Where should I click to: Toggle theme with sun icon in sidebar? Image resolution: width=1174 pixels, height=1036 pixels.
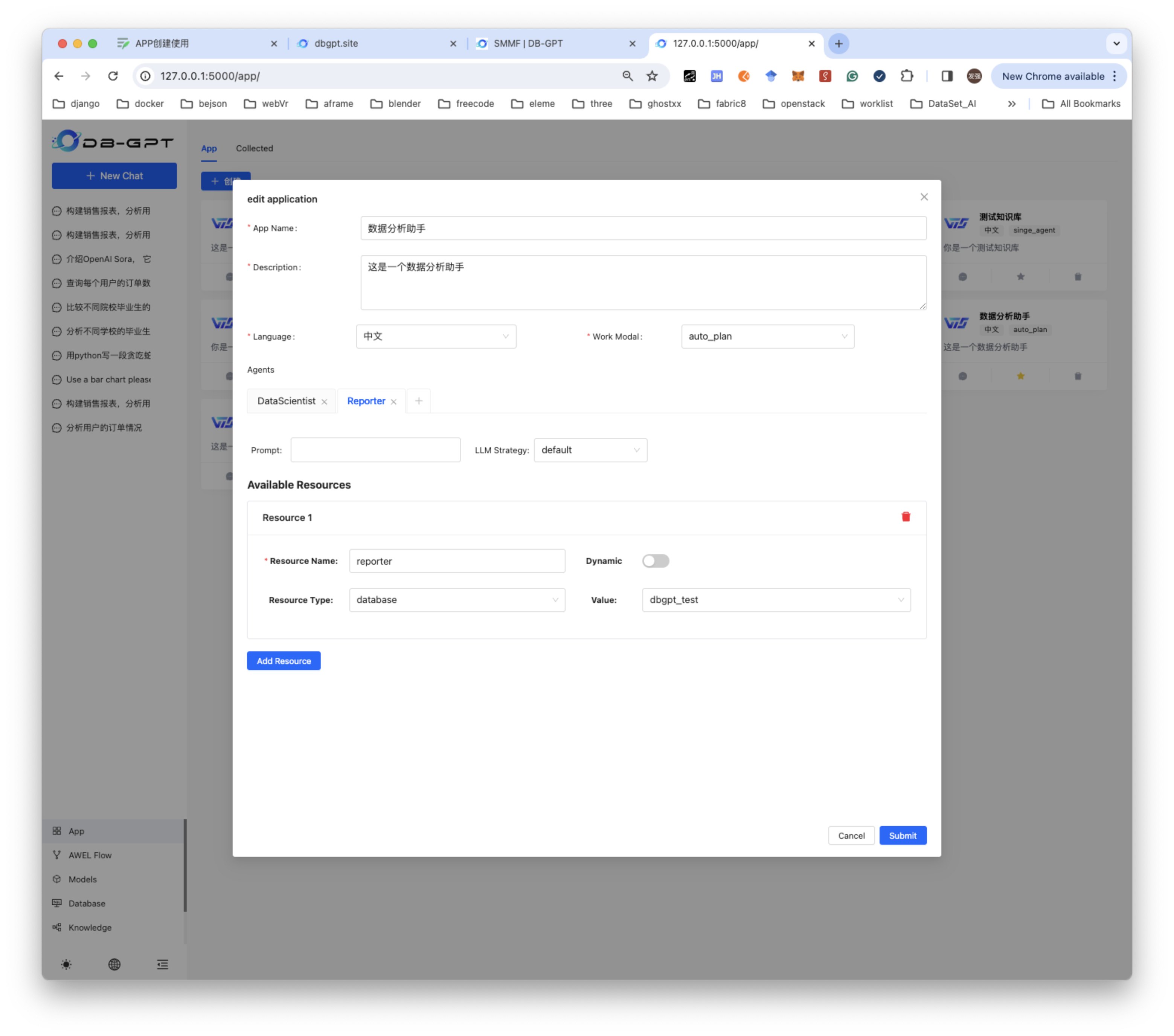pos(66,964)
